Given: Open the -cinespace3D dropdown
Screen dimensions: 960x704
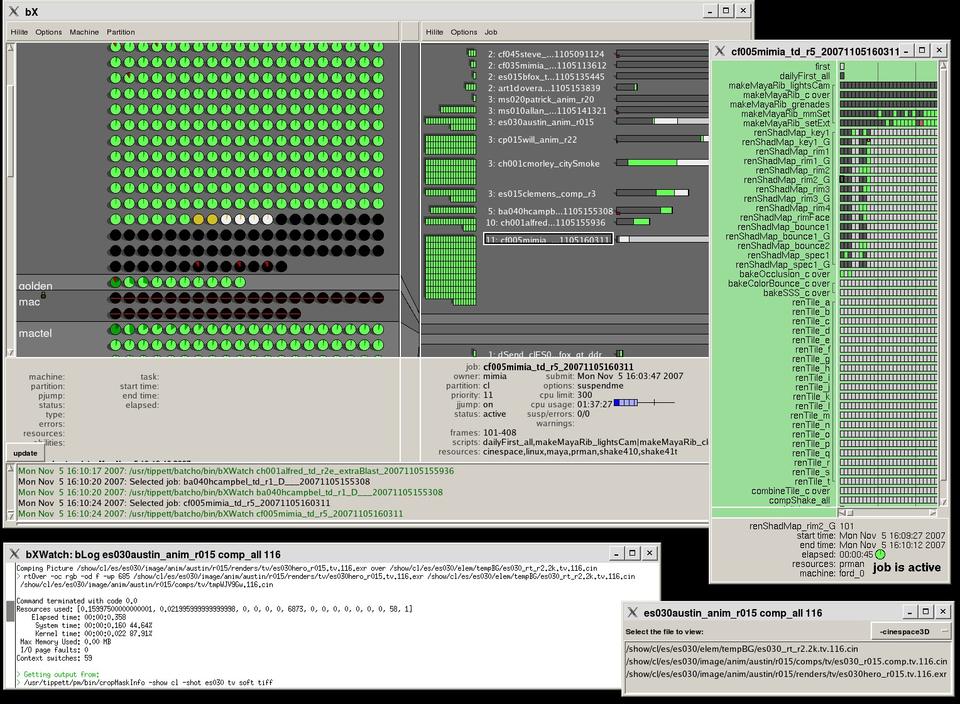Looking at the screenshot, I should pyautogui.click(x=910, y=631).
